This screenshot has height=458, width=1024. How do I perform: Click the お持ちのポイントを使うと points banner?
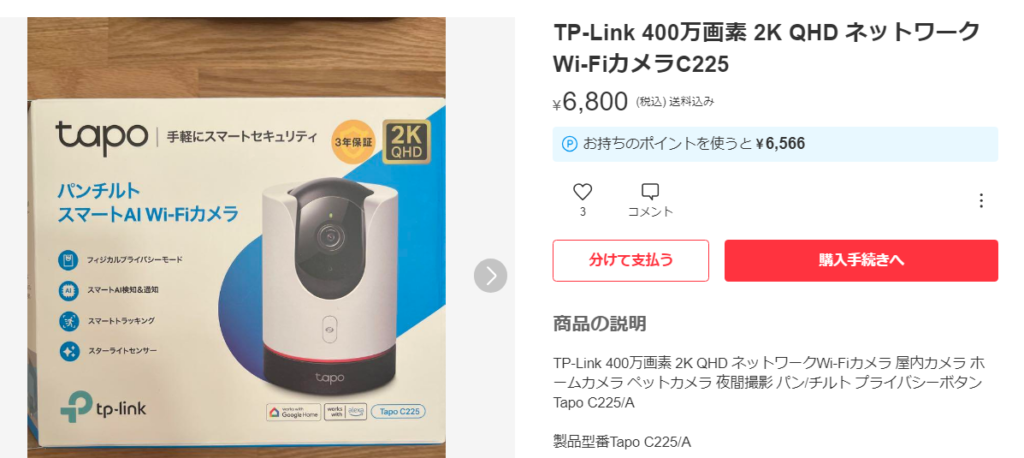coord(775,144)
